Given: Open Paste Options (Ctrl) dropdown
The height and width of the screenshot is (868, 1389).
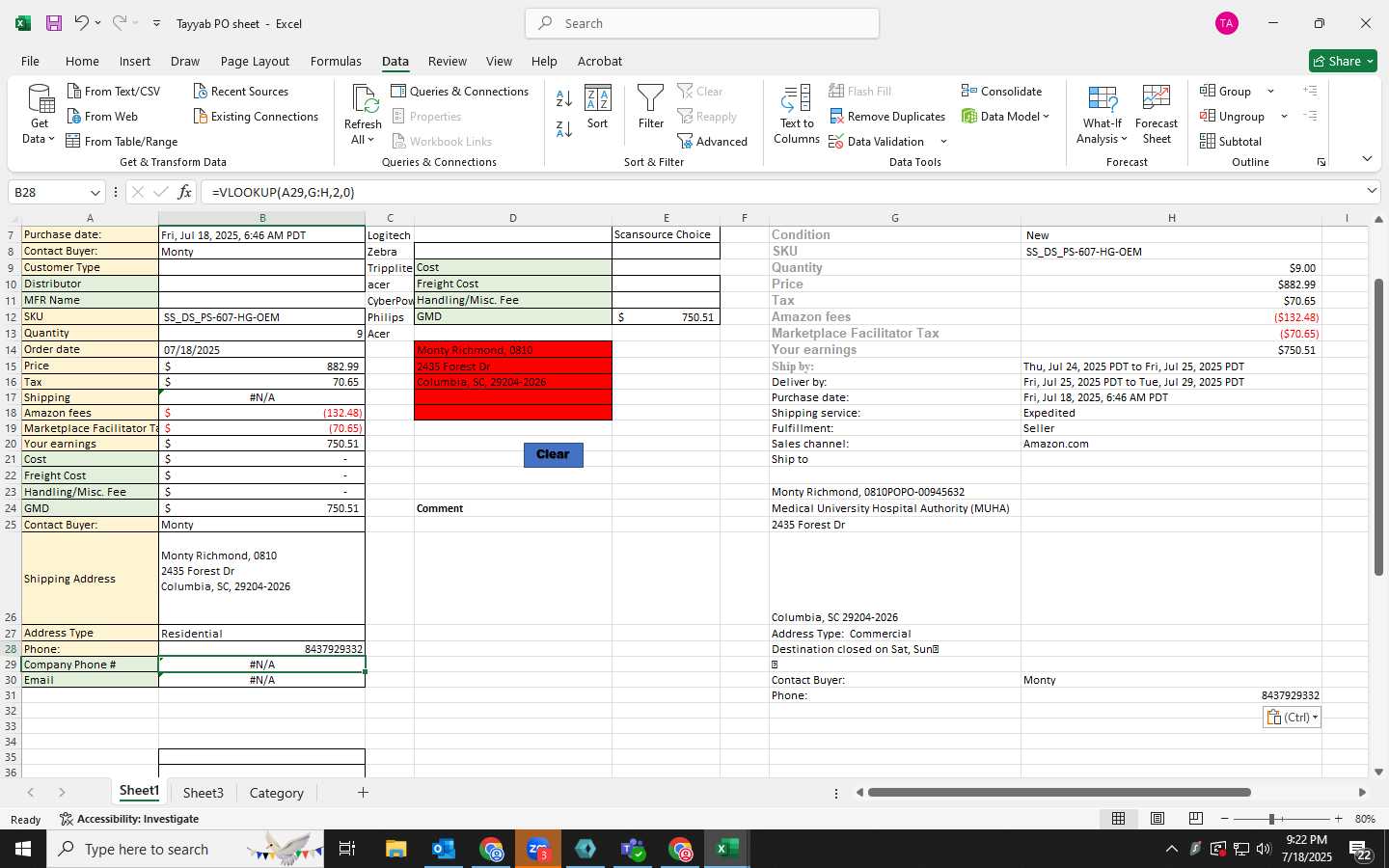Looking at the screenshot, I should (1291, 718).
